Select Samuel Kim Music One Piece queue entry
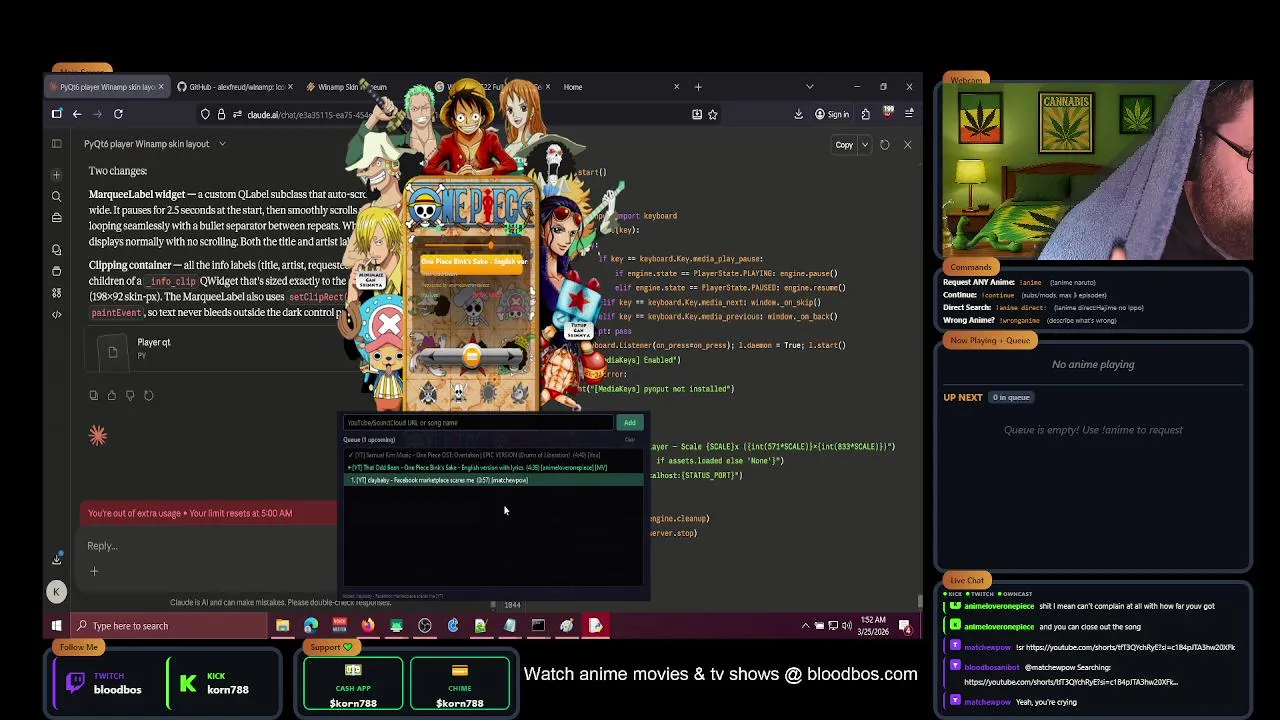The image size is (1280, 720). [494, 455]
